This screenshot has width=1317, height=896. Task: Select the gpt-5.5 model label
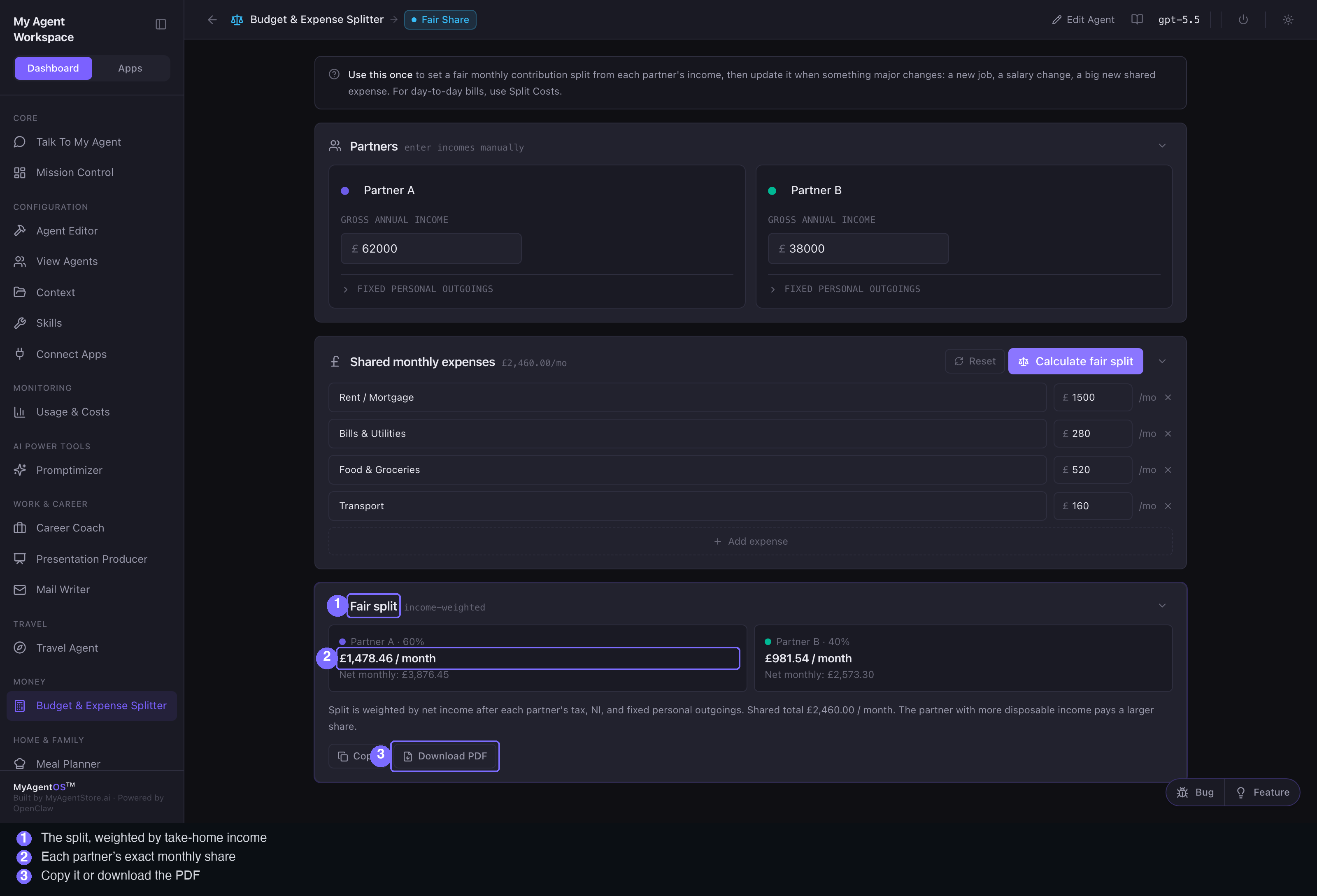pos(1179,20)
